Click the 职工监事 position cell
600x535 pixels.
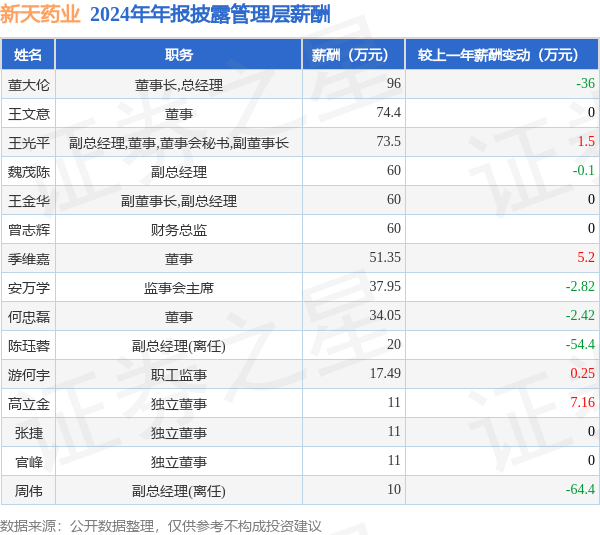point(179,375)
